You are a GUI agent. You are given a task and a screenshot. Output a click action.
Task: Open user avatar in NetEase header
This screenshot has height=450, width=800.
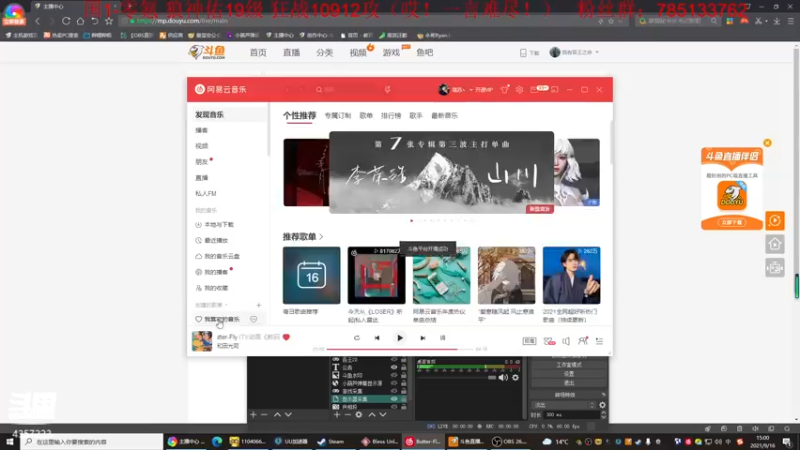point(444,89)
